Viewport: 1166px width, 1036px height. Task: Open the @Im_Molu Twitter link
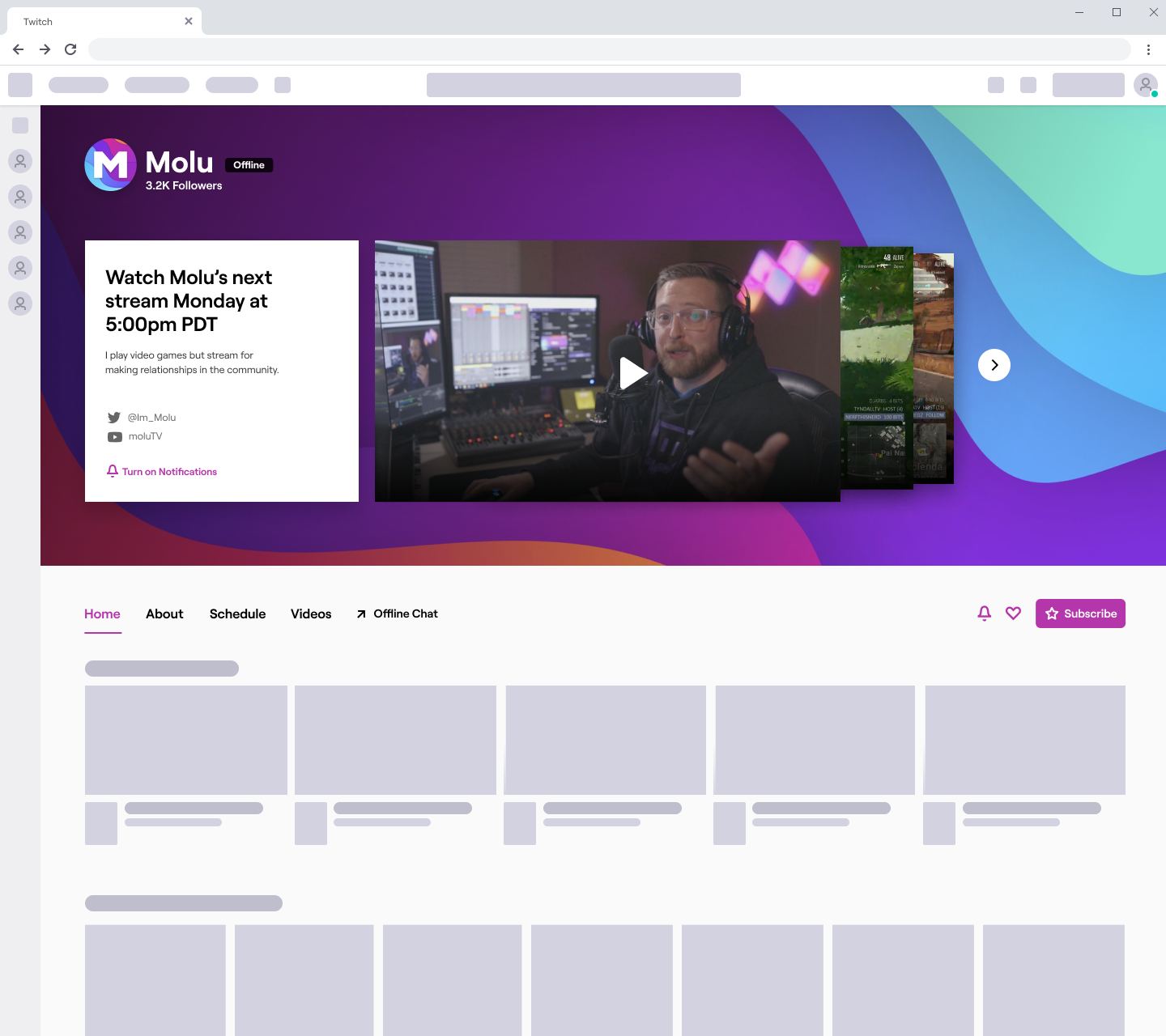151,418
